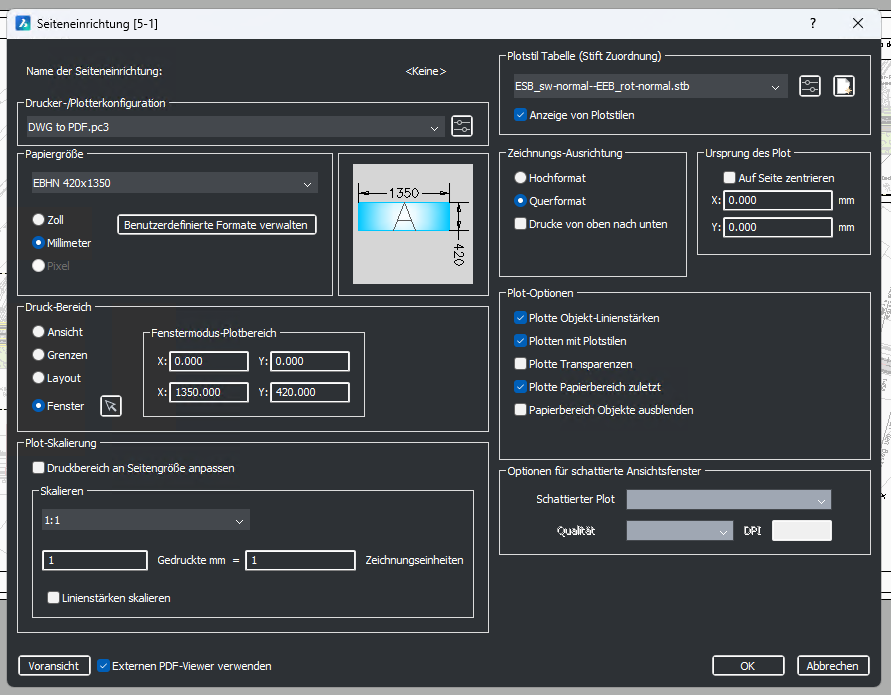
Task: Toggle 'Plotte Transparenzen' checkbox
Action: [520, 364]
